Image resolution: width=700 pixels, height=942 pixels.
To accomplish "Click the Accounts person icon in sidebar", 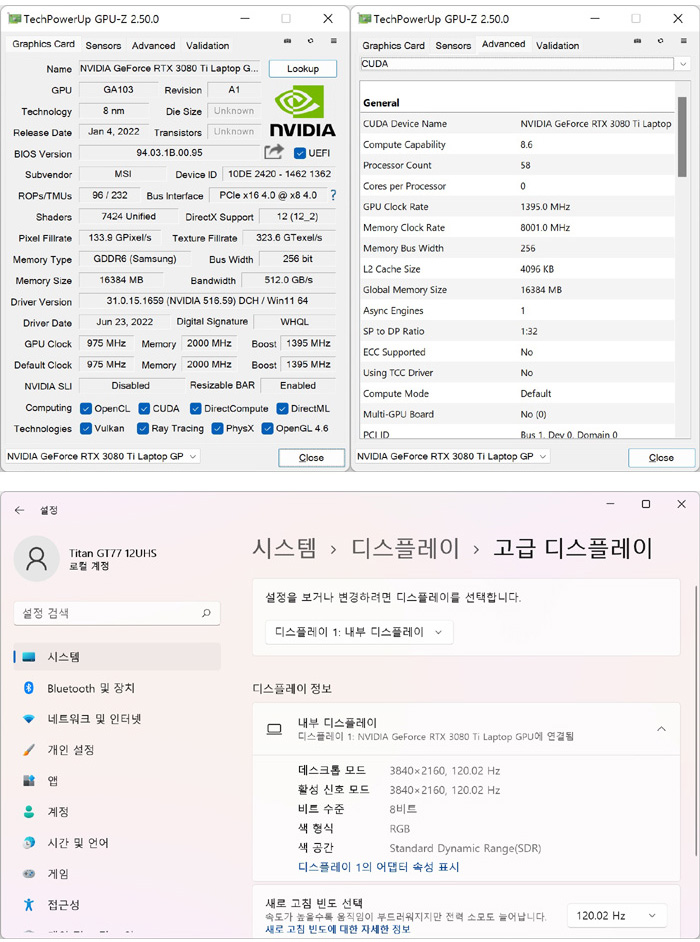I will click(x=28, y=812).
